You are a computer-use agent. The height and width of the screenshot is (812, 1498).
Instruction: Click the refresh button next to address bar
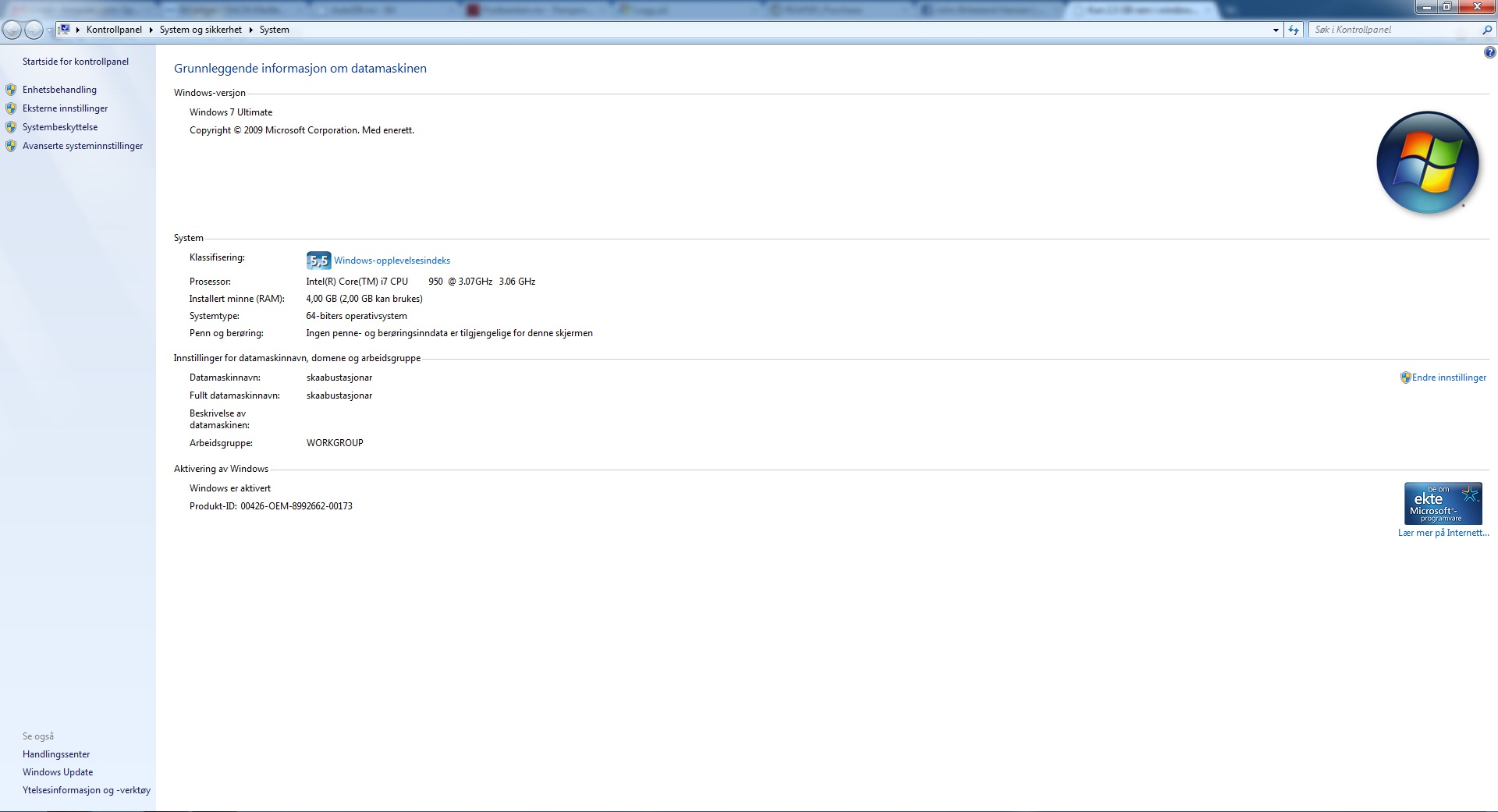coord(1294,30)
